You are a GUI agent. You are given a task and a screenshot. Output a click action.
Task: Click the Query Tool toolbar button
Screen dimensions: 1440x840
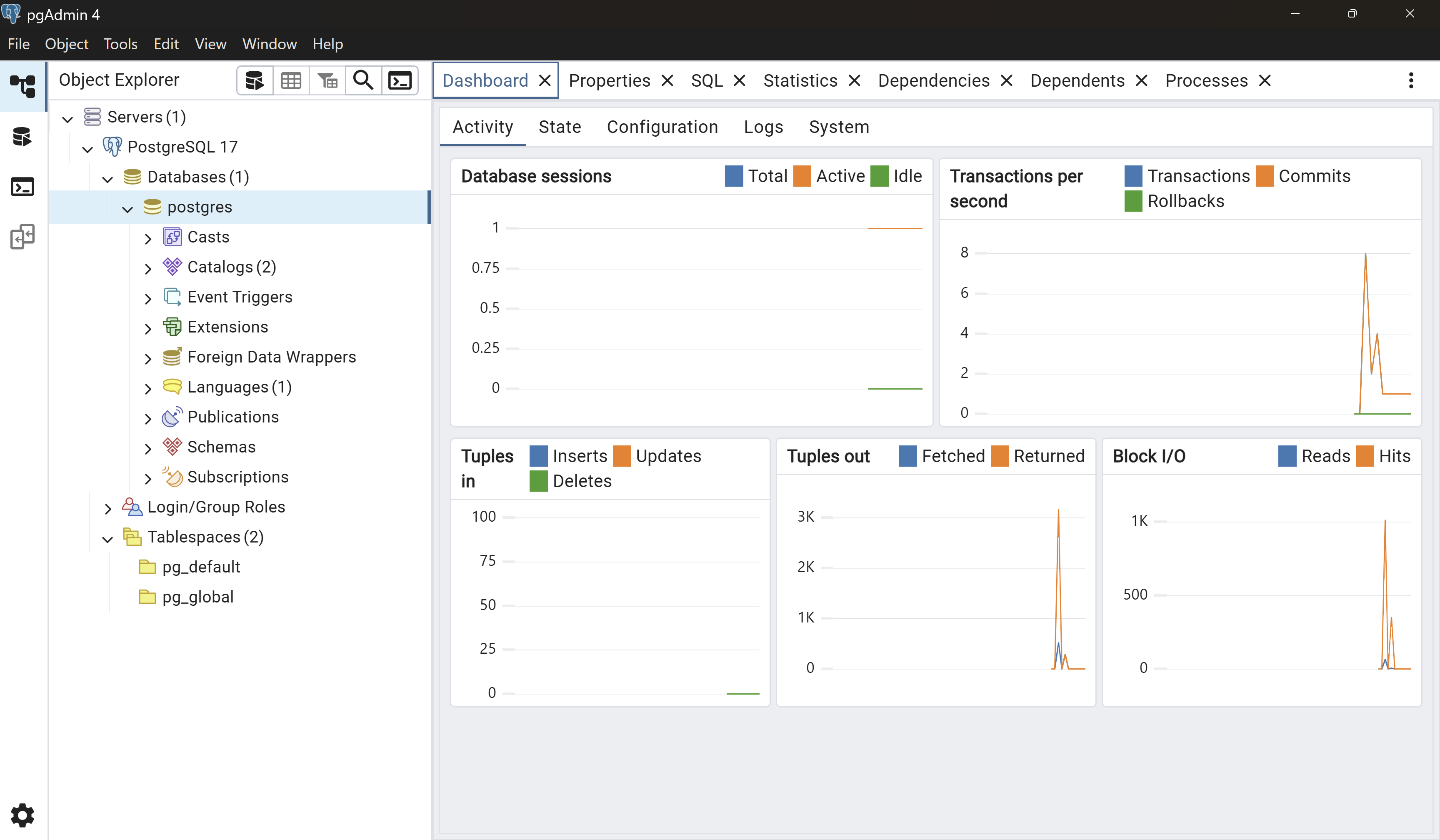tap(255, 80)
